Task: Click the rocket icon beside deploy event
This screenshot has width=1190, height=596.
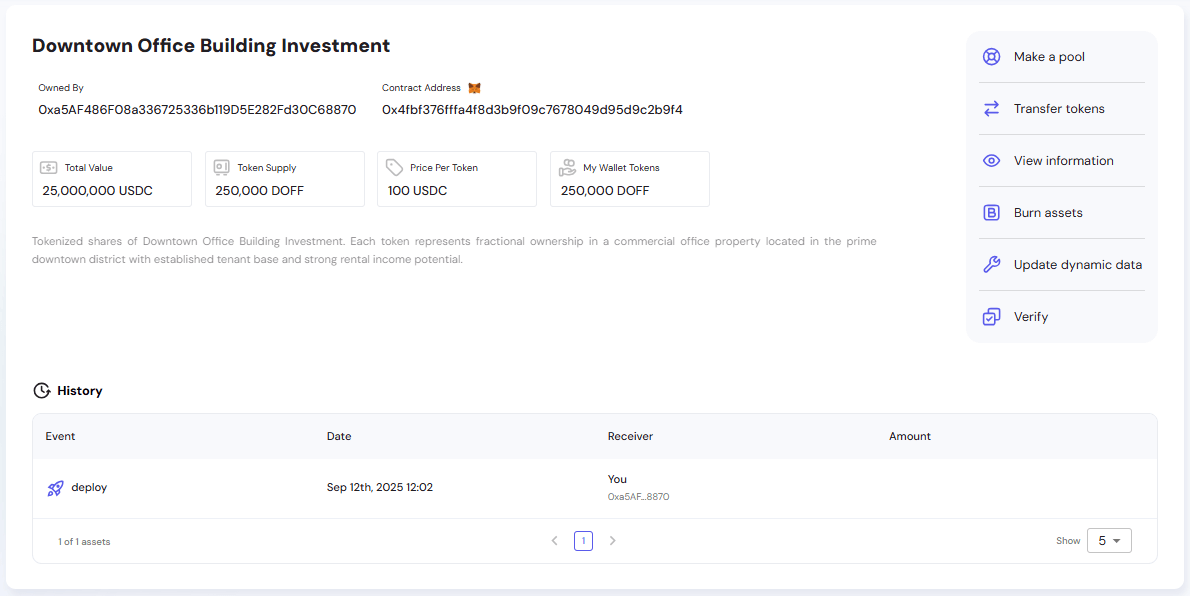Action: (x=56, y=488)
